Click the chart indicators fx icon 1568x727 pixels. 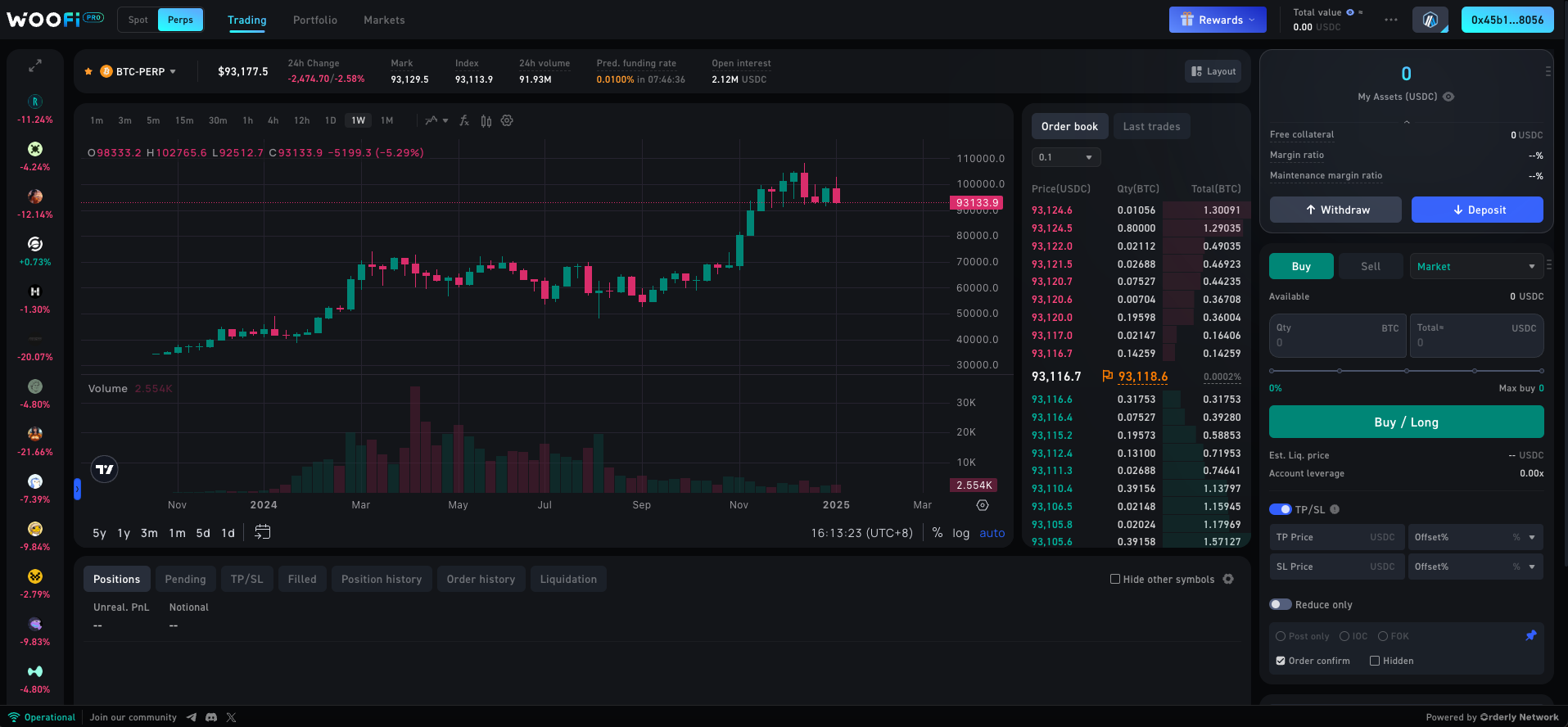tap(464, 120)
